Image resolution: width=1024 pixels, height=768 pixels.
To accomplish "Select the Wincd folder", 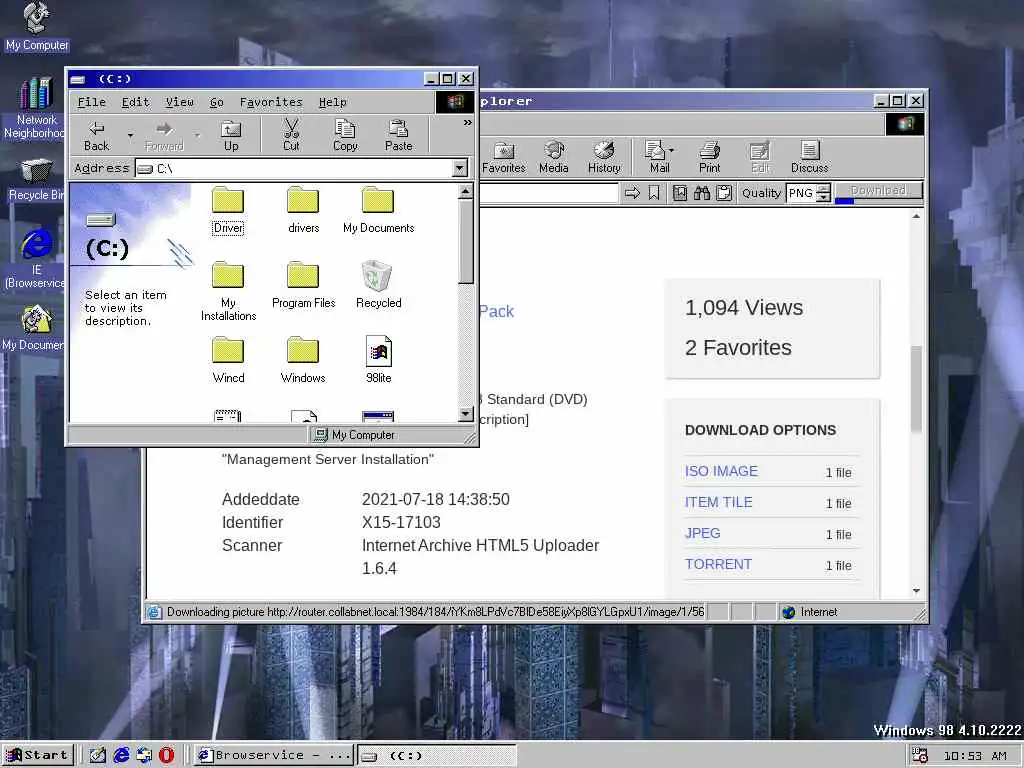I will point(228,360).
